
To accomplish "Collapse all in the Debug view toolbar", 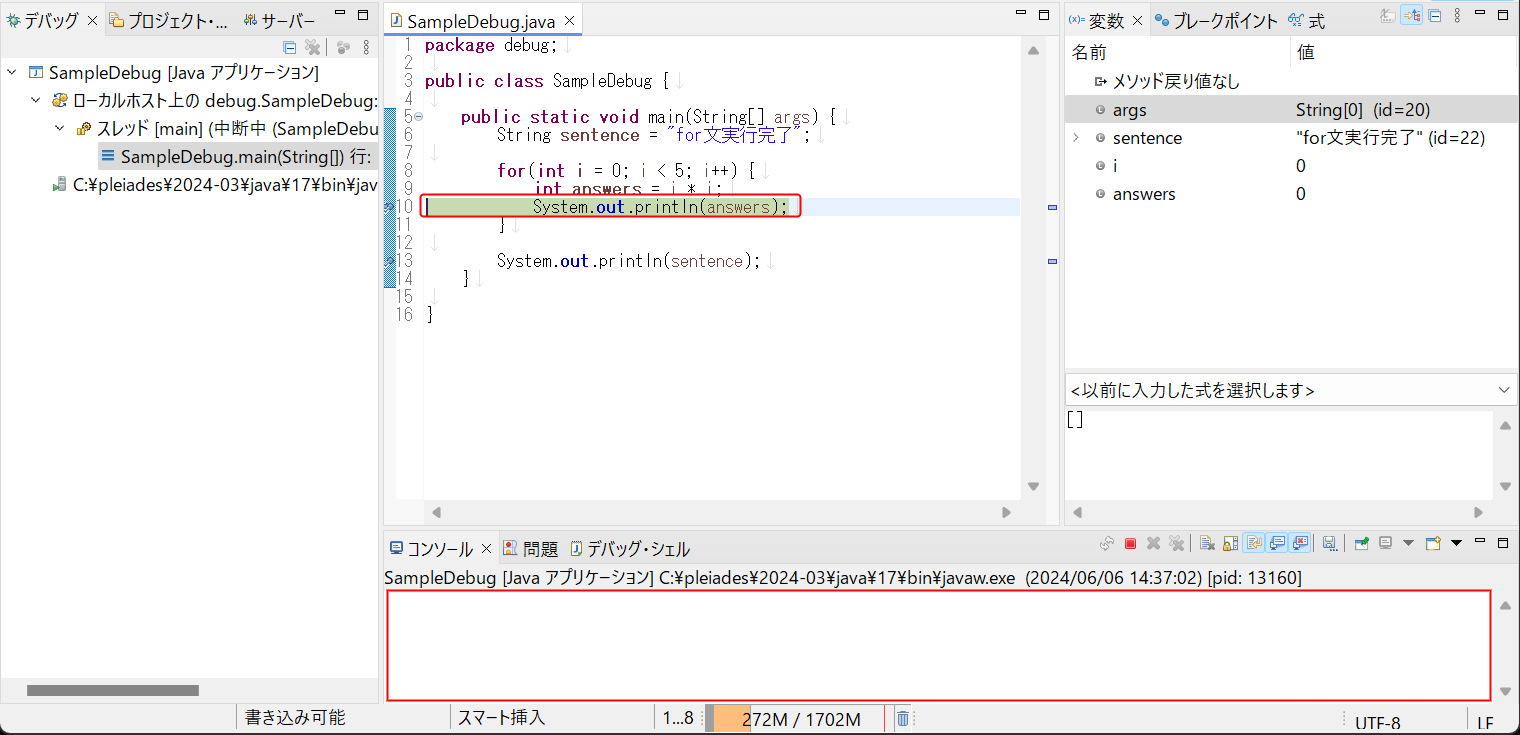I will [x=289, y=47].
